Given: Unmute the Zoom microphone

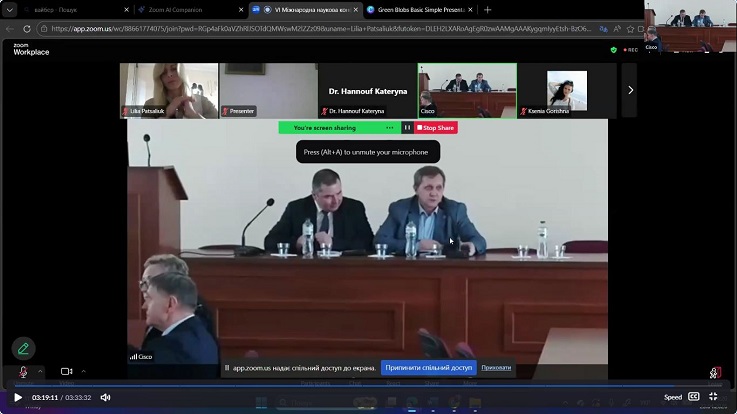Looking at the screenshot, I should [x=23, y=371].
